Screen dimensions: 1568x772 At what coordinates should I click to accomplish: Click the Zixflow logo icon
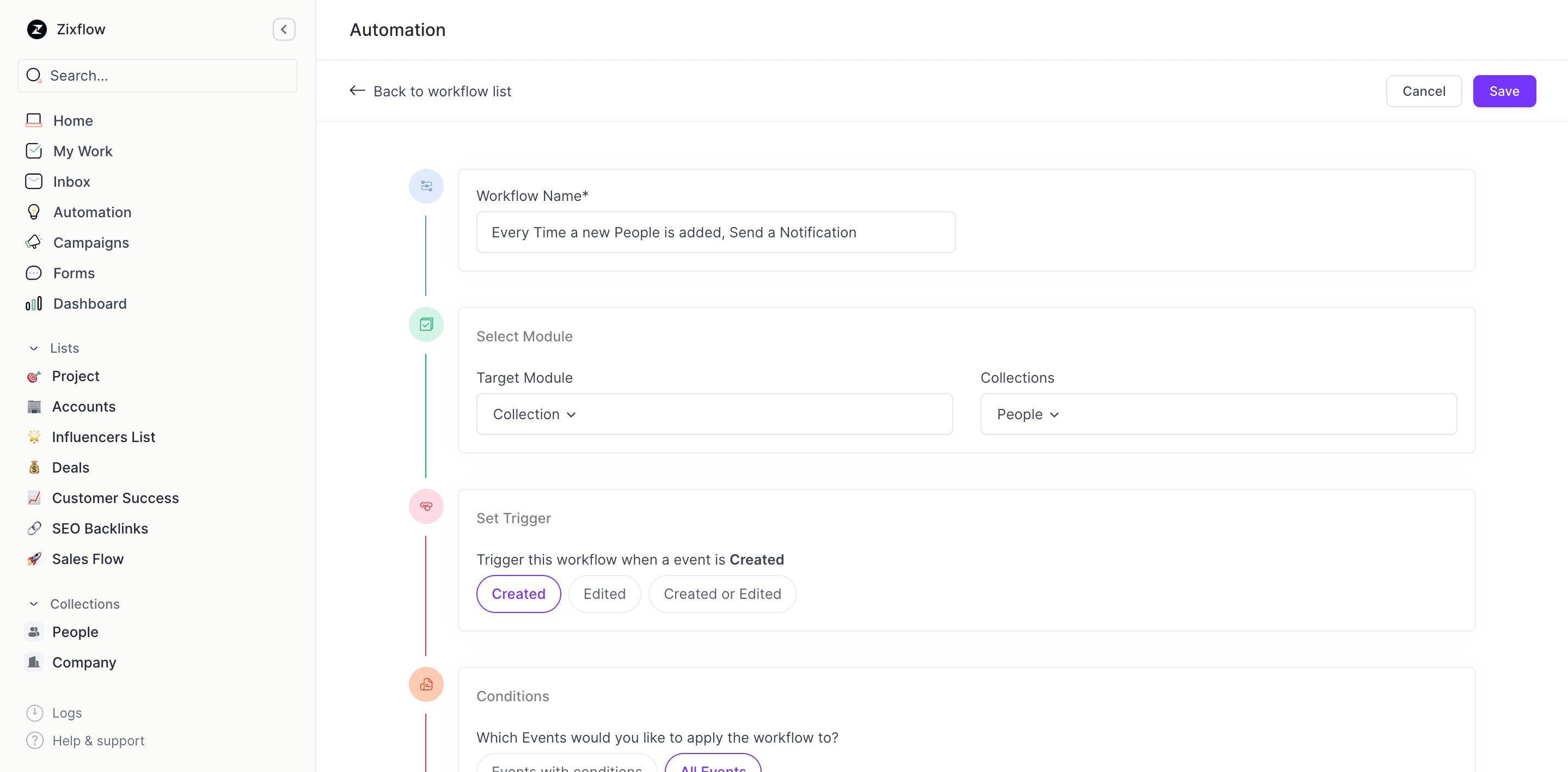pyautogui.click(x=36, y=29)
